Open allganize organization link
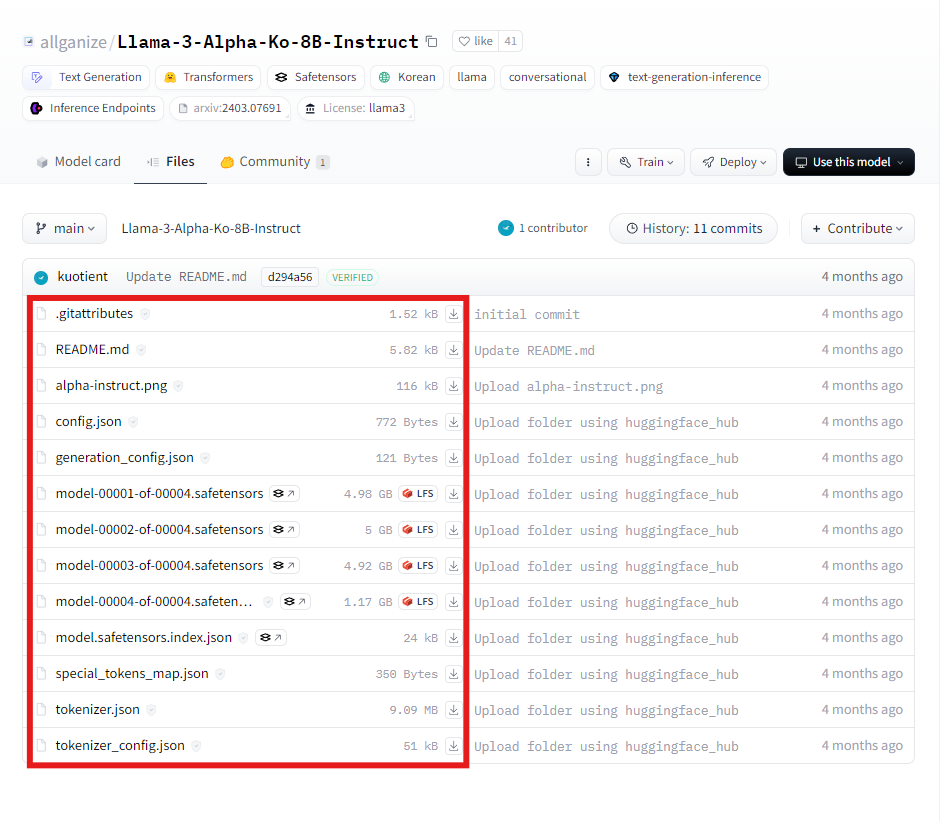 pos(73,42)
